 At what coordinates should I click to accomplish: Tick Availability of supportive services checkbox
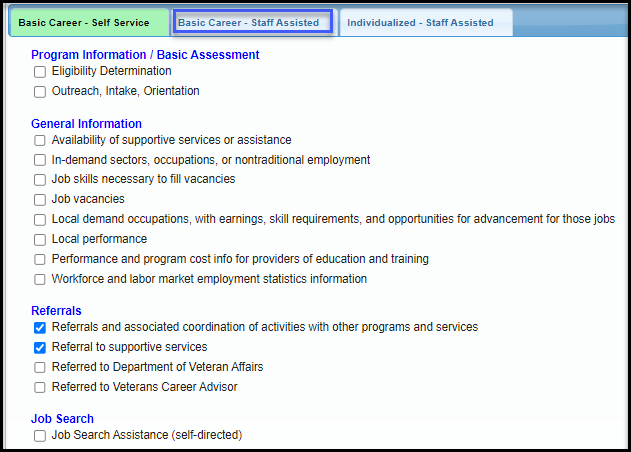[40, 141]
